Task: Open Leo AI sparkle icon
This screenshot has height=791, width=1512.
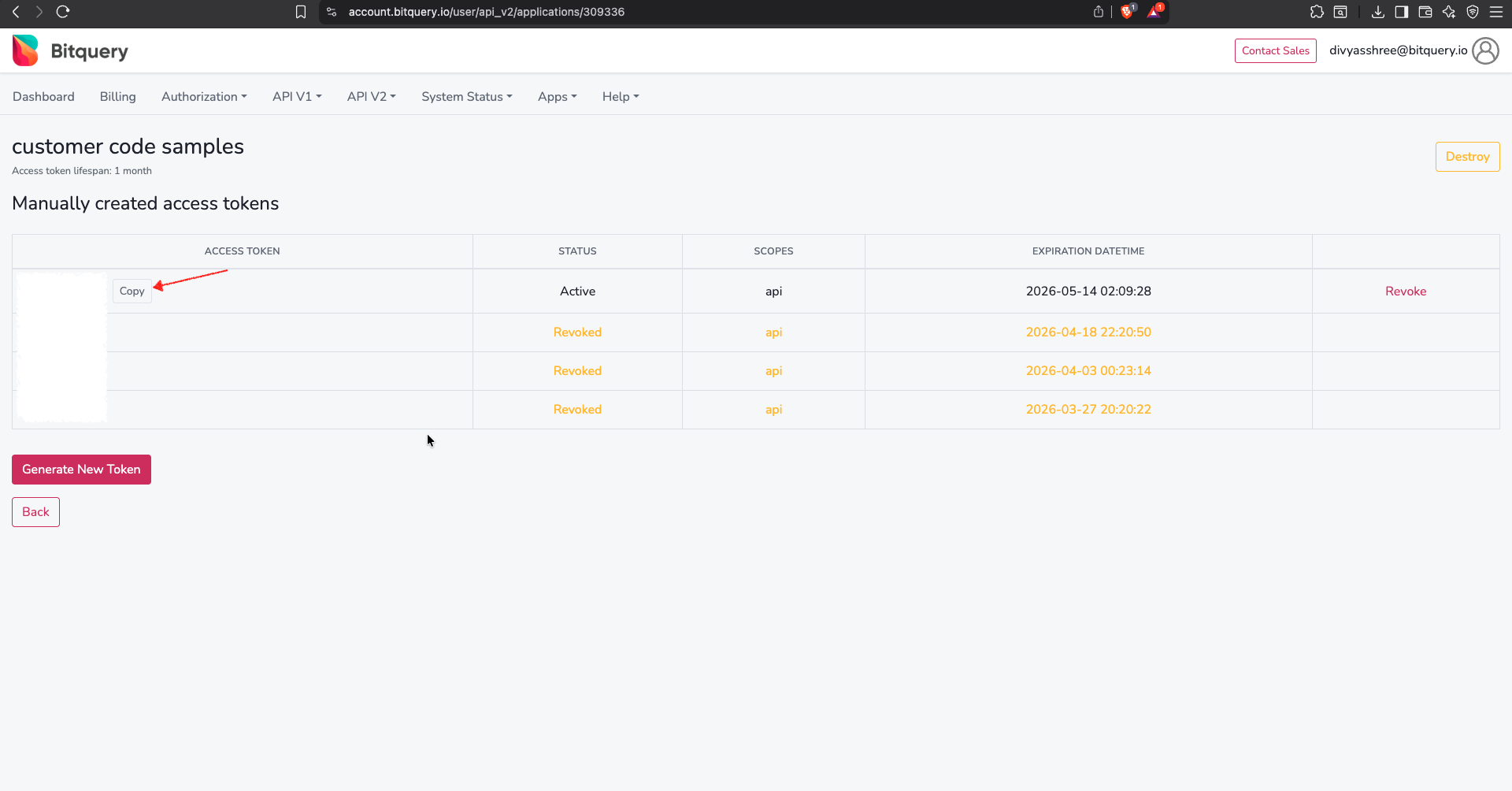Action: click(x=1449, y=12)
